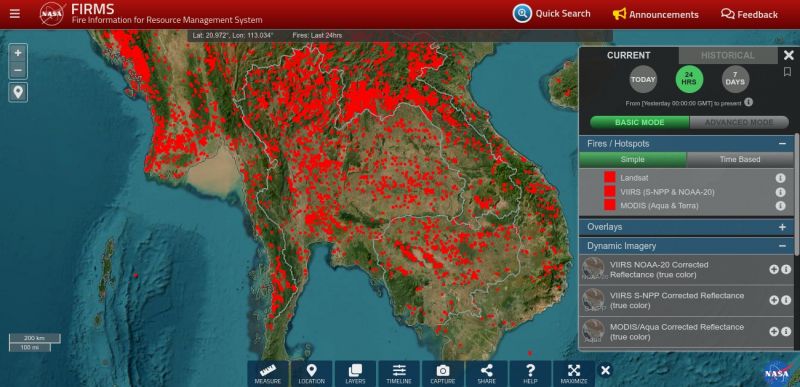Select the TODAY time range
This screenshot has height=387, width=800.
(643, 80)
